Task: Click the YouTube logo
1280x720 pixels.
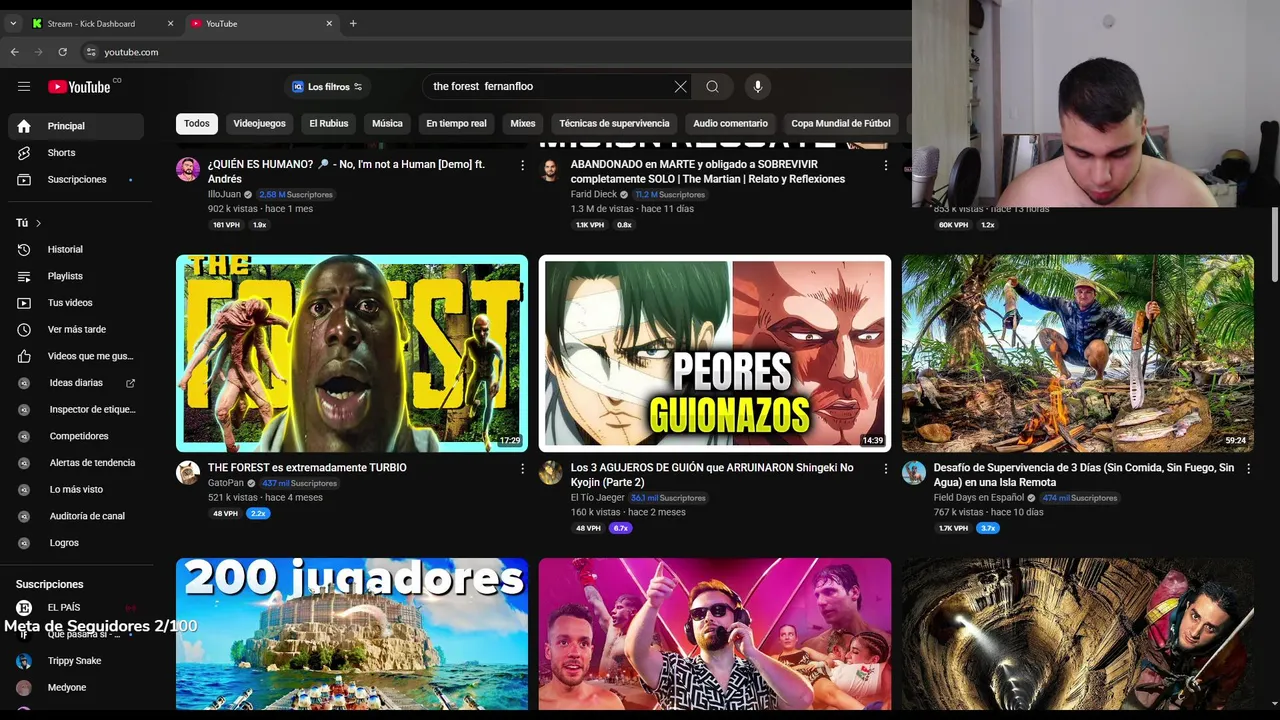Action: [79, 87]
